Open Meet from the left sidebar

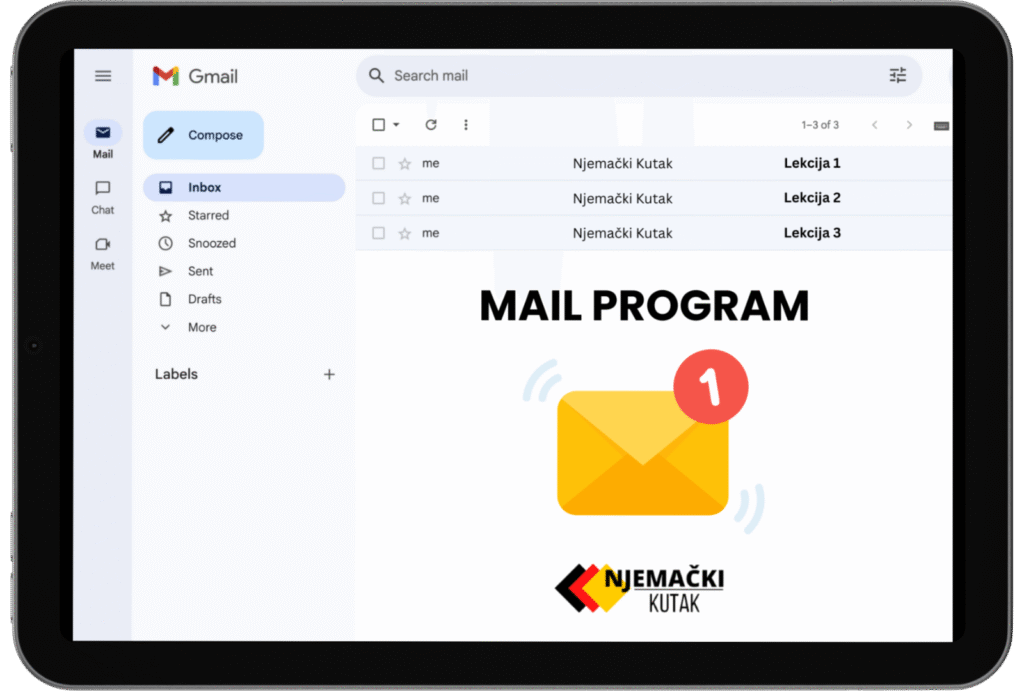point(102,252)
